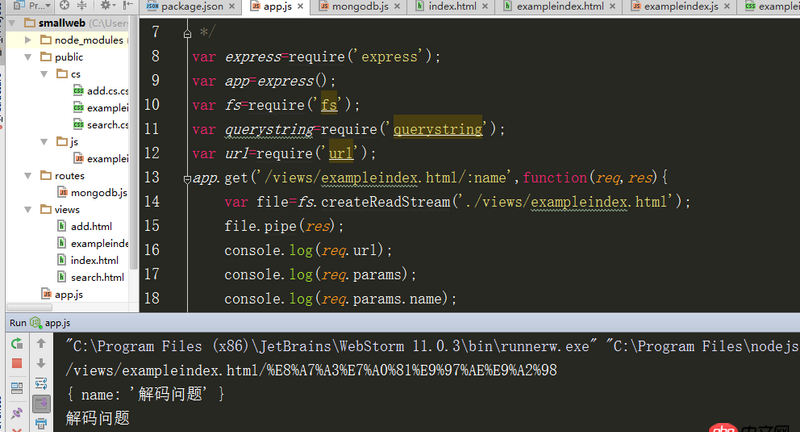Click line number 18 in the gutter
Screen dimensions: 800x432
[x=152, y=298]
